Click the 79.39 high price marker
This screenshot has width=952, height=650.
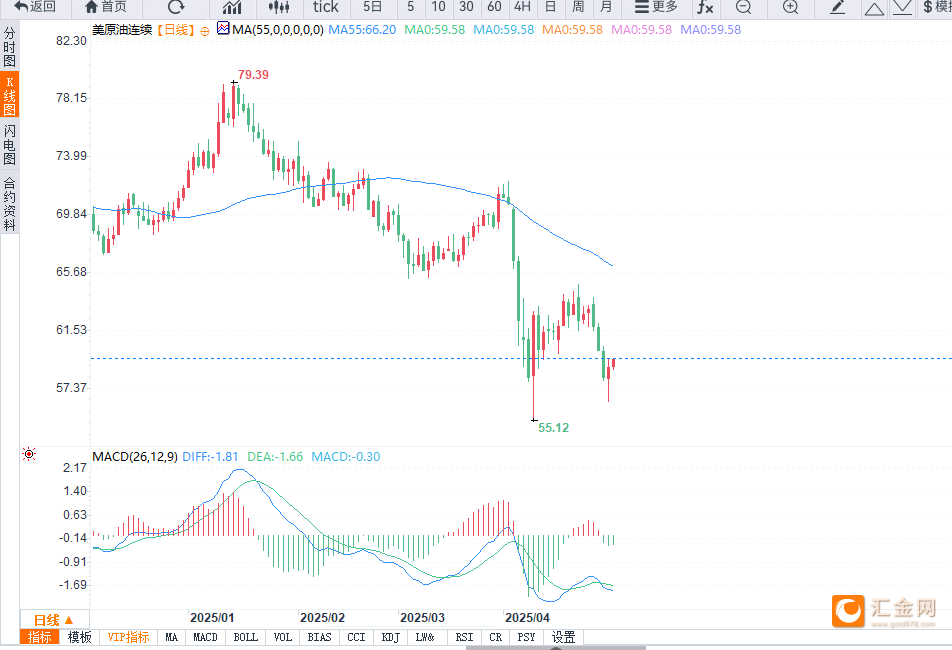pos(253,74)
